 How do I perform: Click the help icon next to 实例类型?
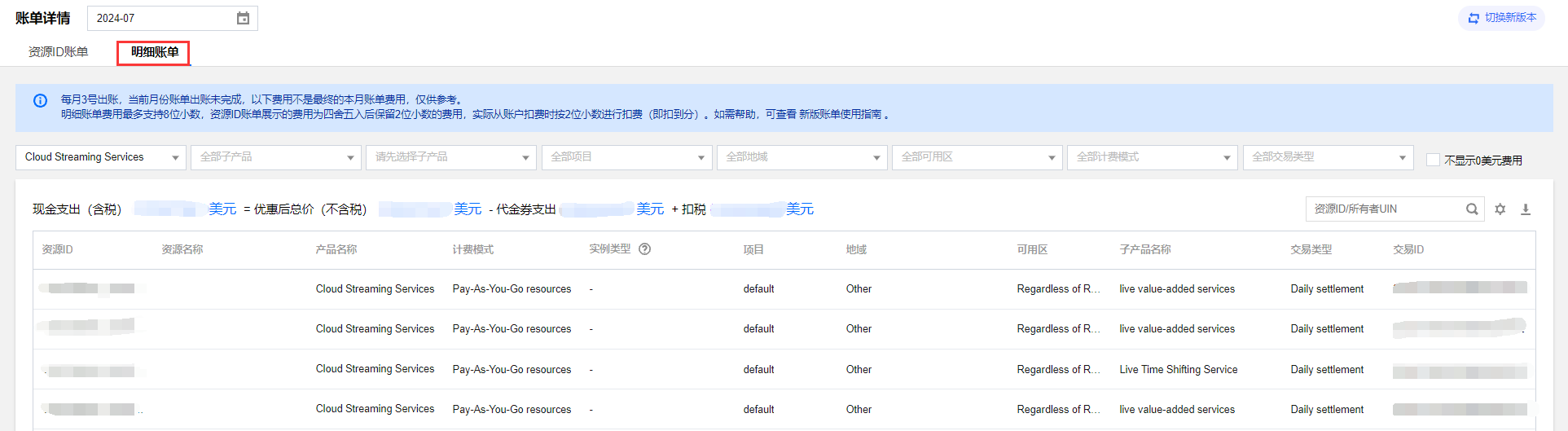click(645, 249)
